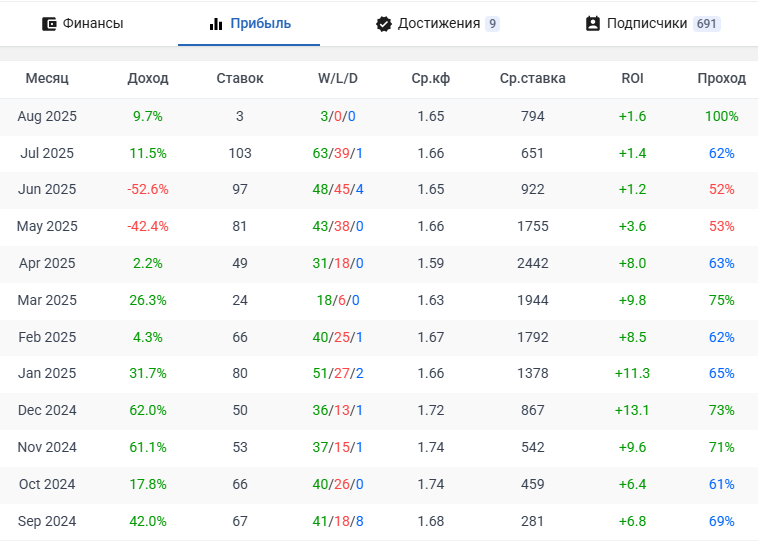The image size is (758, 546).
Task: Click the verified badge icon beside Достижения
Action: click(x=383, y=24)
